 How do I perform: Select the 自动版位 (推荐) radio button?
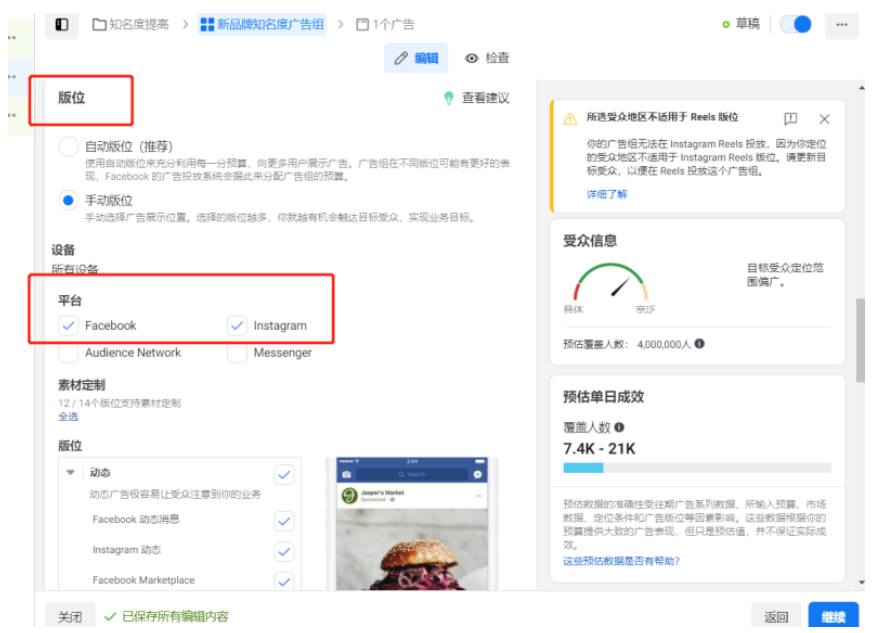point(67,146)
